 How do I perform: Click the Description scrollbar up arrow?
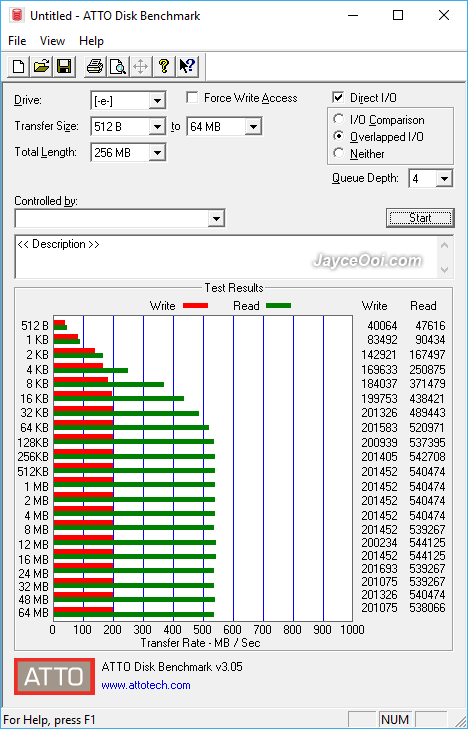pos(444,245)
